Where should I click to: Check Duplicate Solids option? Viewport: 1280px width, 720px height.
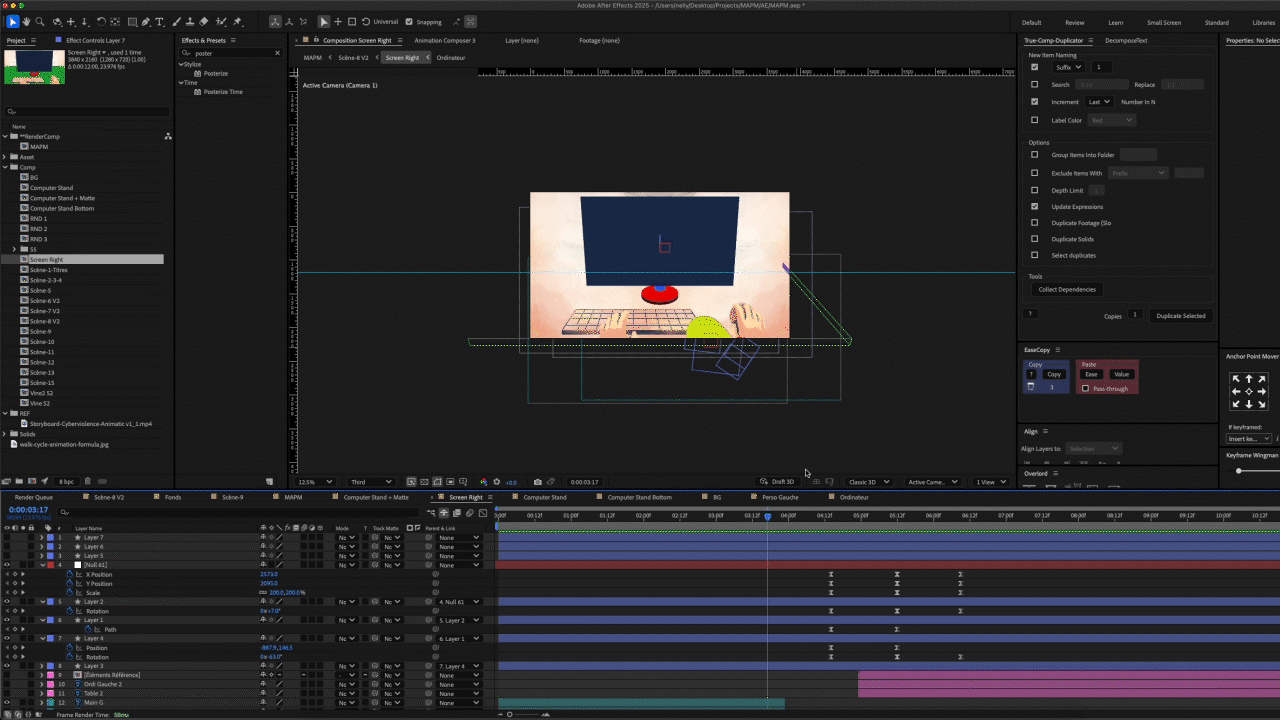pos(1035,239)
